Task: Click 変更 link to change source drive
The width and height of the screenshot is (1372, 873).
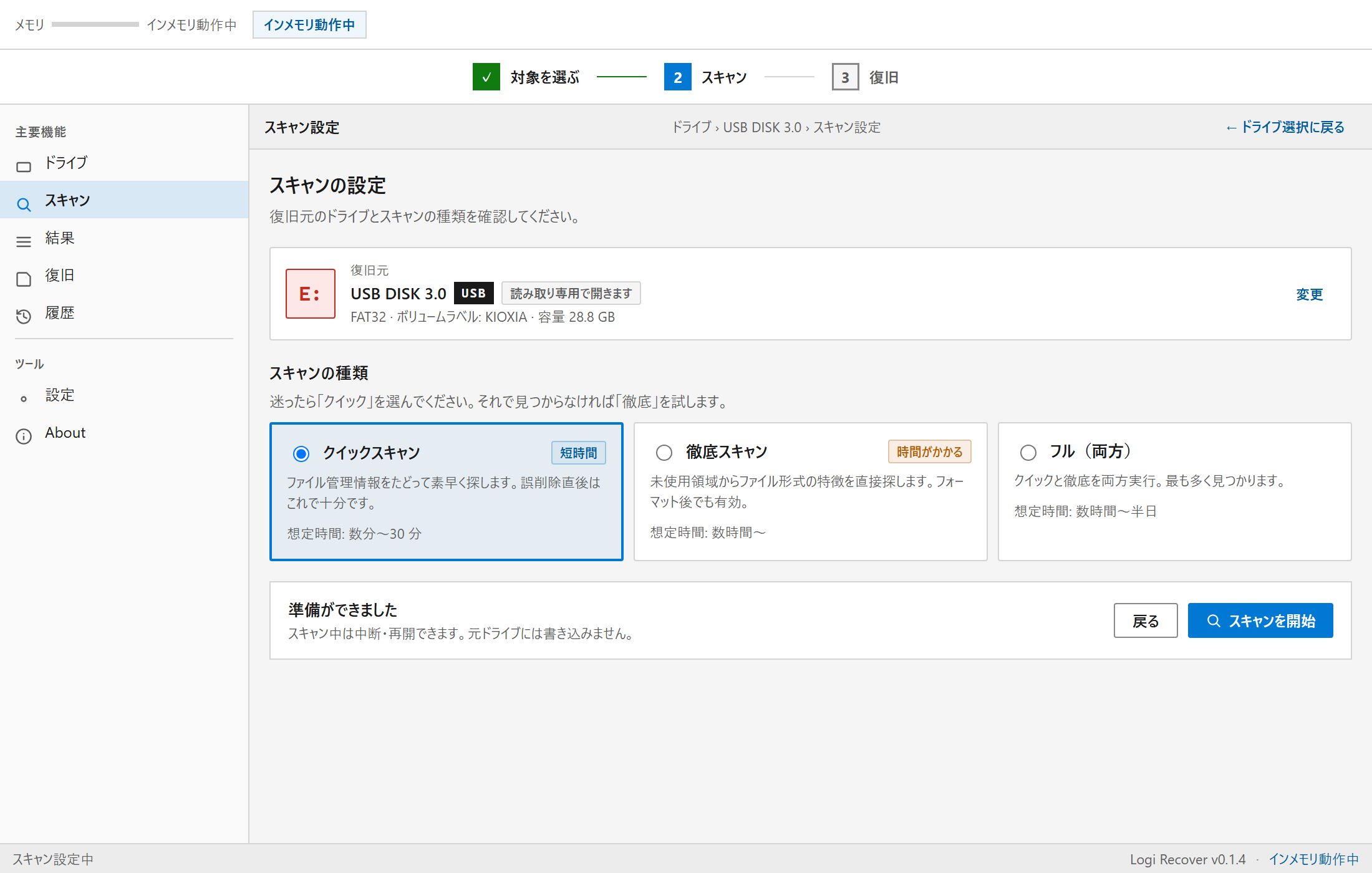Action: point(1310,294)
